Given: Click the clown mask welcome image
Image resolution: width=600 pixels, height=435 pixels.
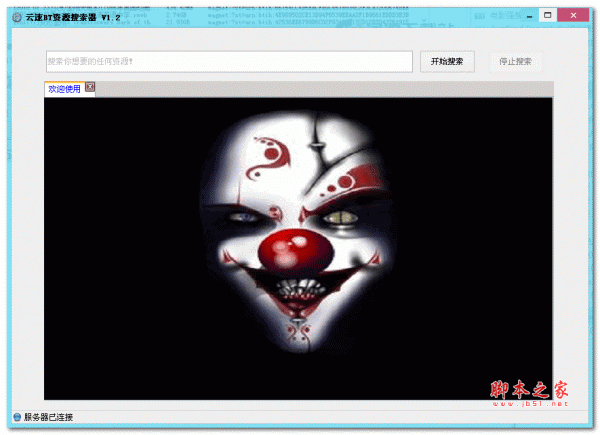Looking at the screenshot, I should [x=298, y=249].
